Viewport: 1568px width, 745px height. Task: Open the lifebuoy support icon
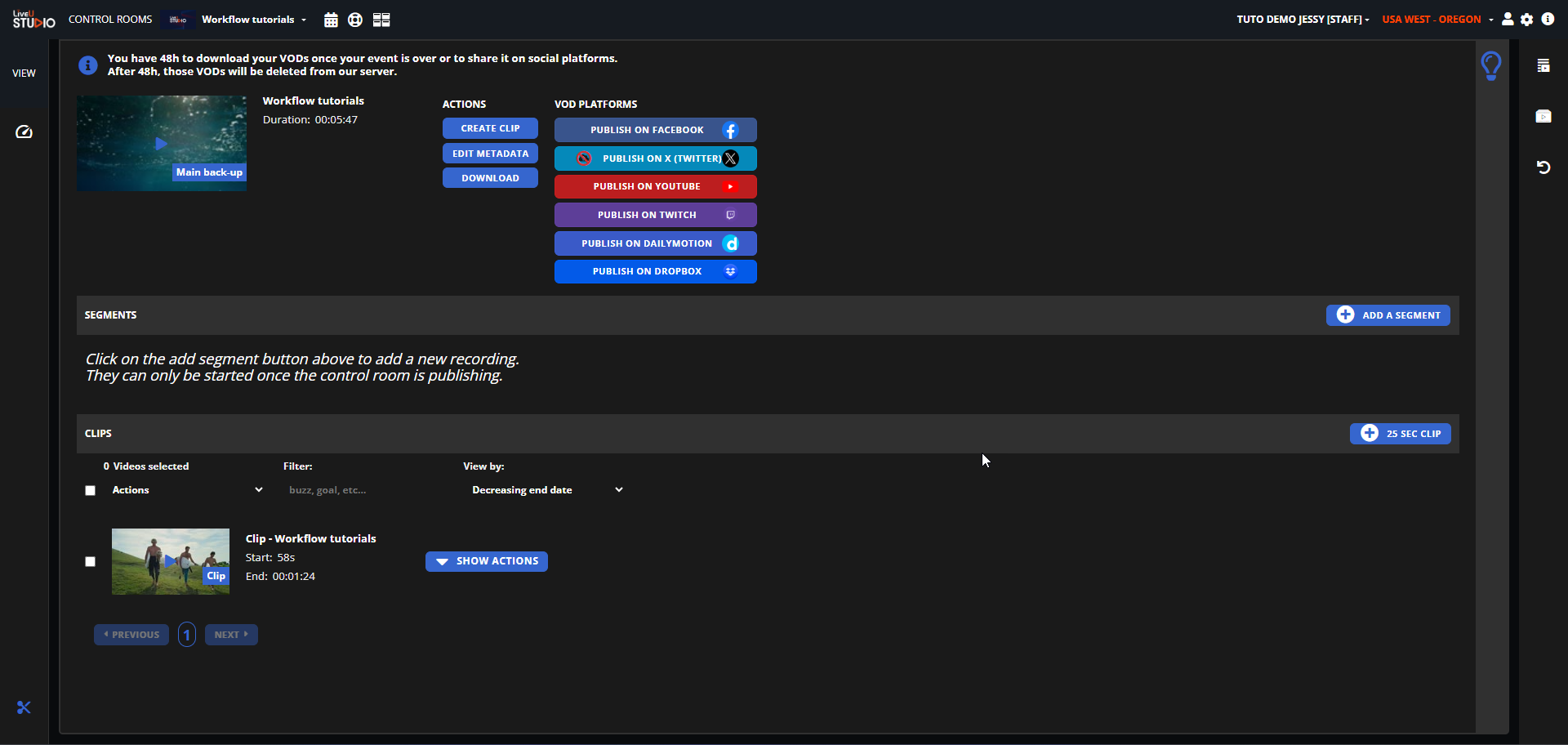click(355, 20)
